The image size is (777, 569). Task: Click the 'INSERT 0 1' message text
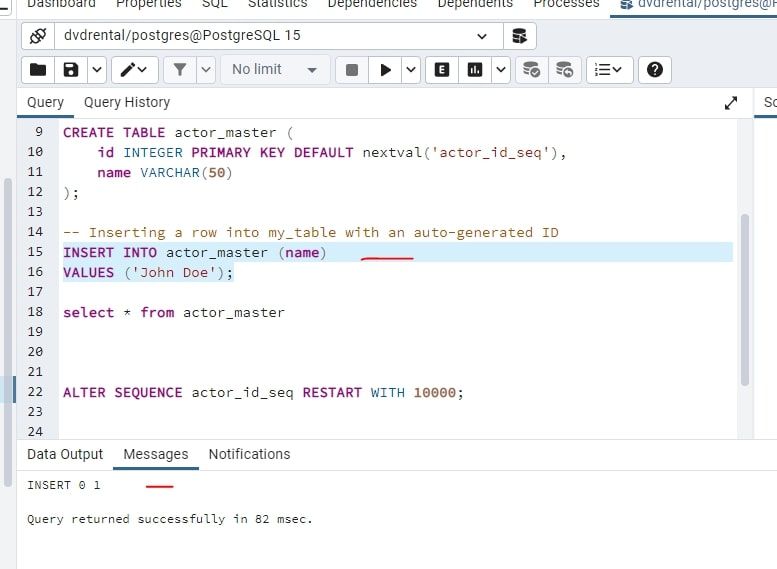tap(63, 485)
